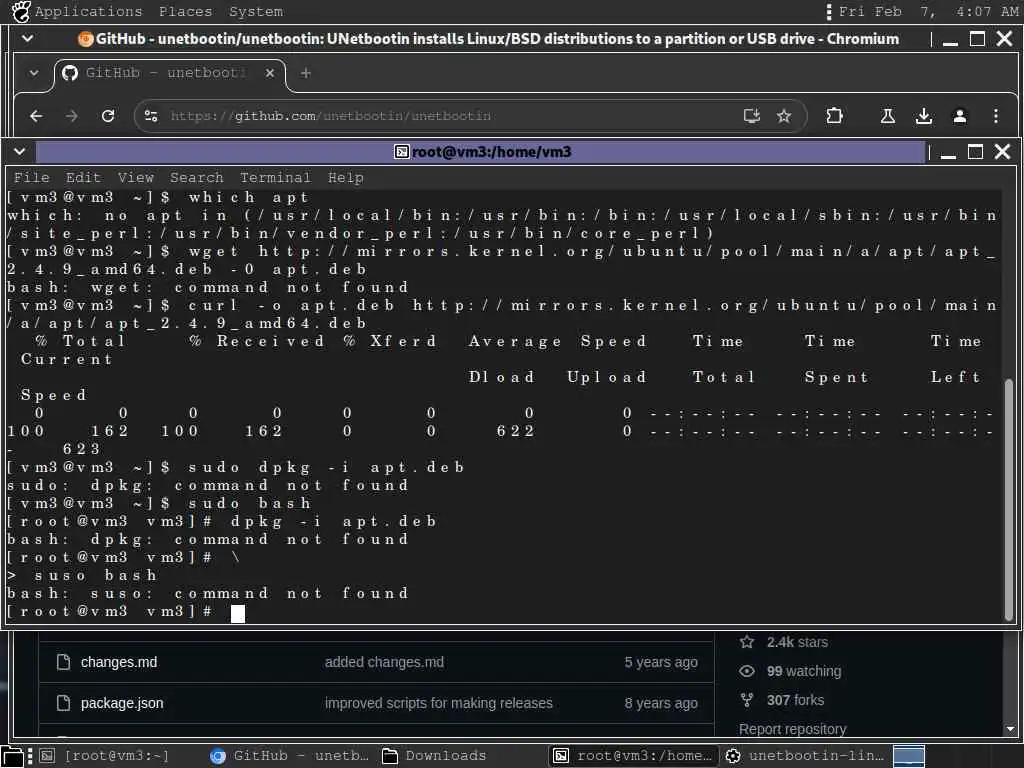Click the fork icon beside 307 forks
This screenshot has width=1024, height=768.
click(747, 700)
